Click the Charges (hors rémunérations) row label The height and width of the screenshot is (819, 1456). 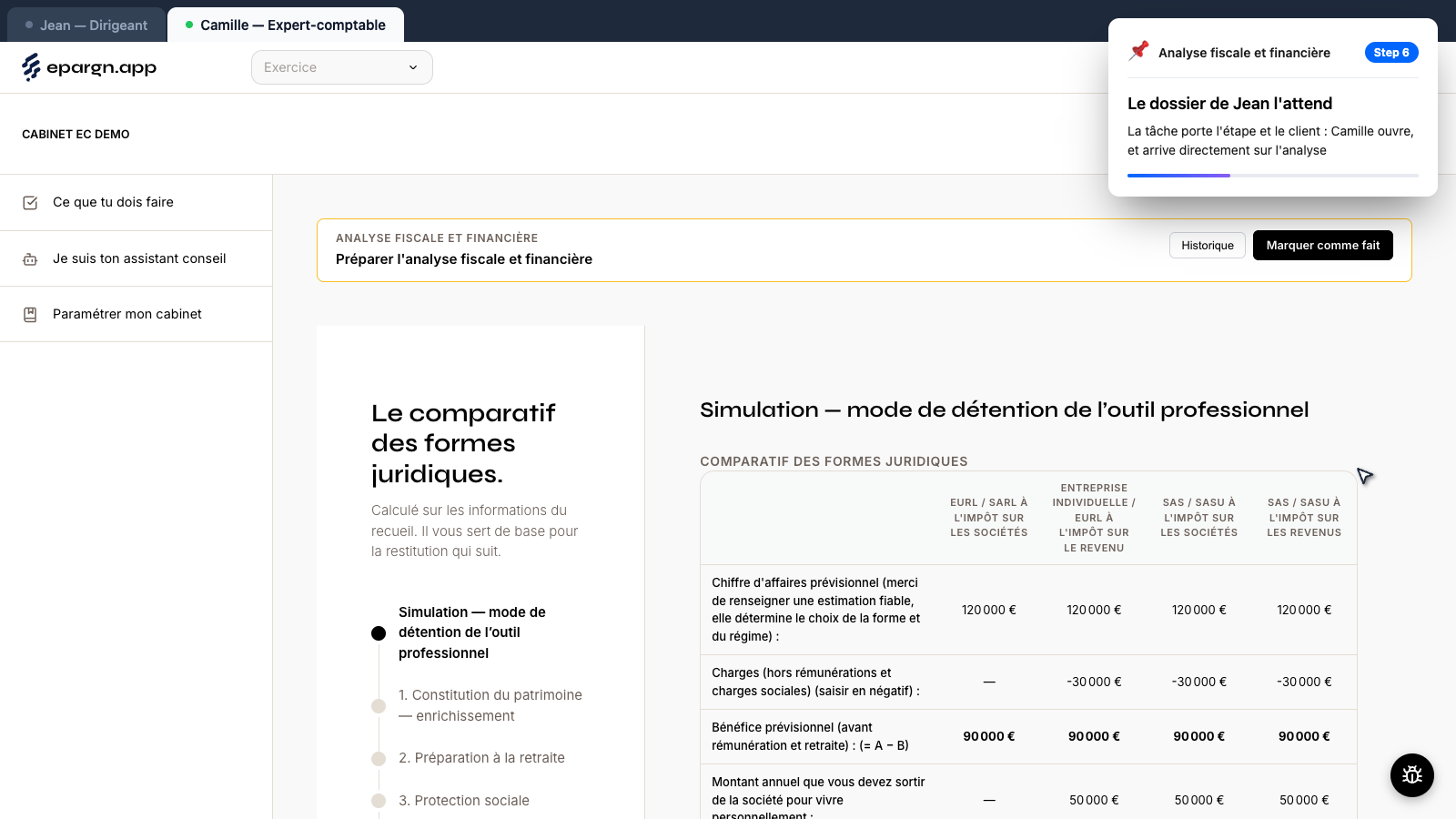tap(816, 682)
